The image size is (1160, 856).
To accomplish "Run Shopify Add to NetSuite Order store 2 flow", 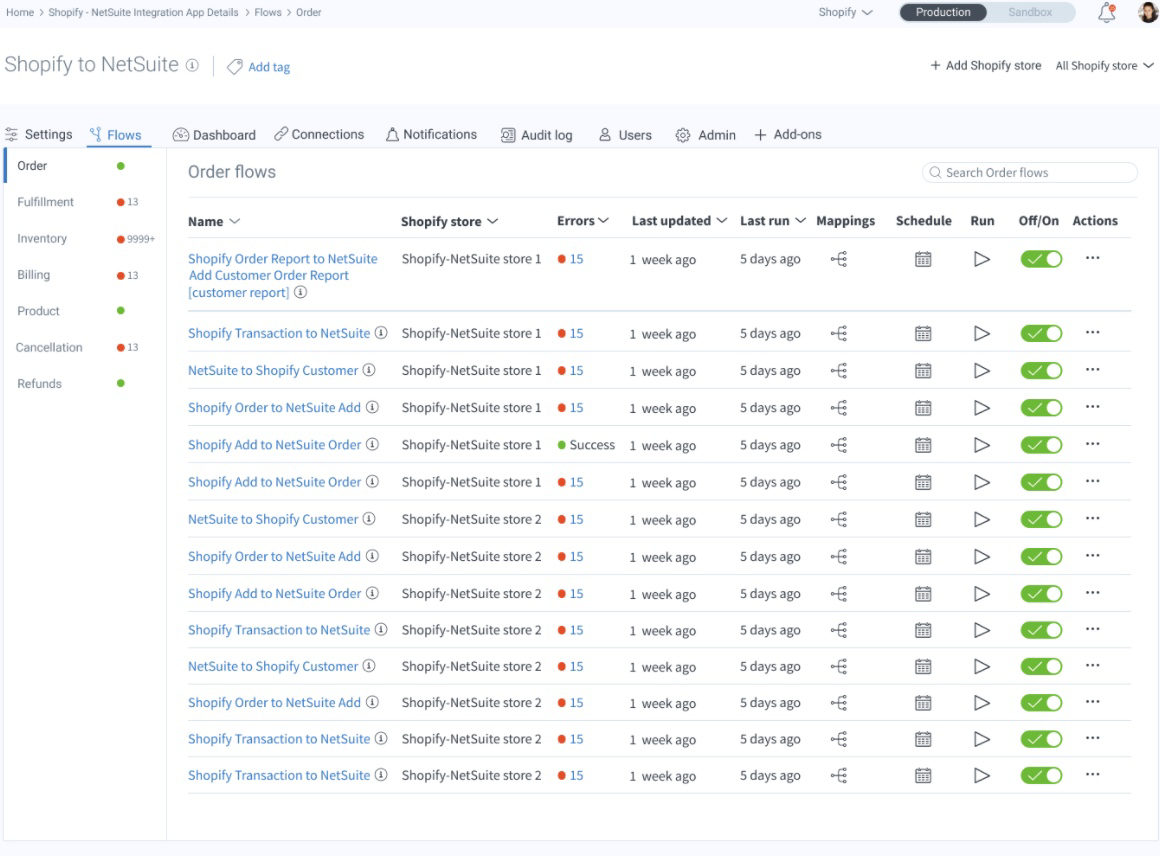I will [x=982, y=593].
